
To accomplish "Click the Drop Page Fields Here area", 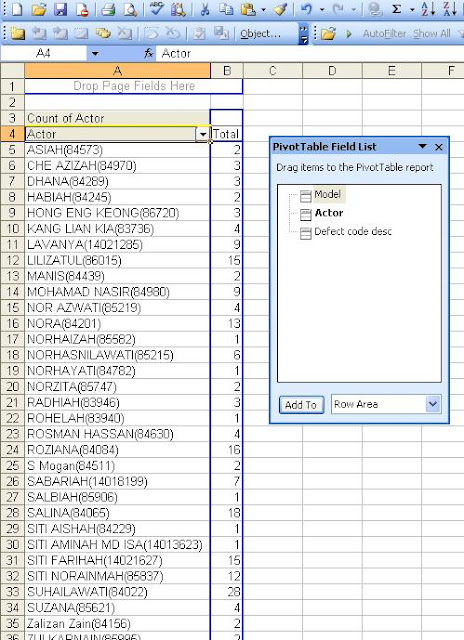I will click(134, 86).
